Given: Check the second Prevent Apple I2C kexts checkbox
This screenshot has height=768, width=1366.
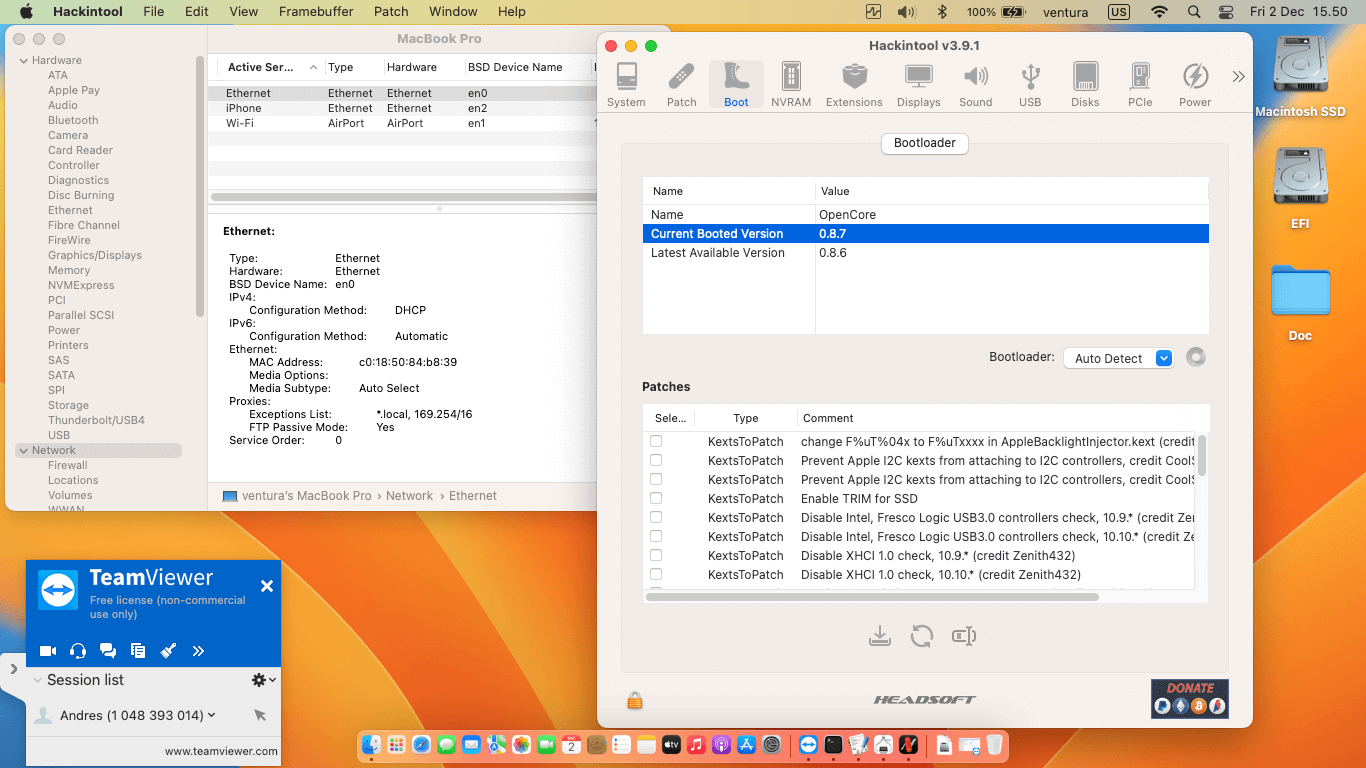Looking at the screenshot, I should point(656,479).
